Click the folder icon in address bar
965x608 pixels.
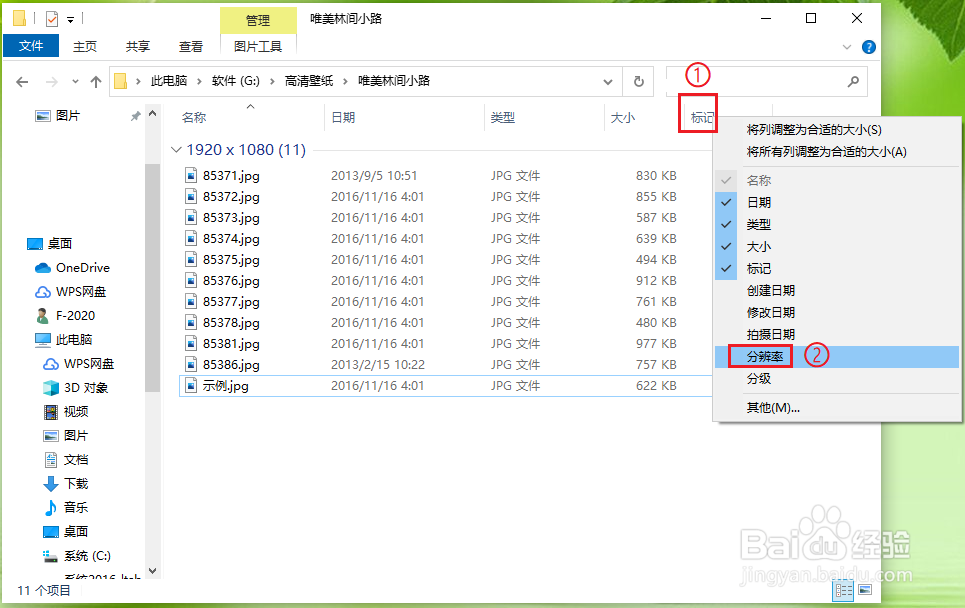(121, 81)
